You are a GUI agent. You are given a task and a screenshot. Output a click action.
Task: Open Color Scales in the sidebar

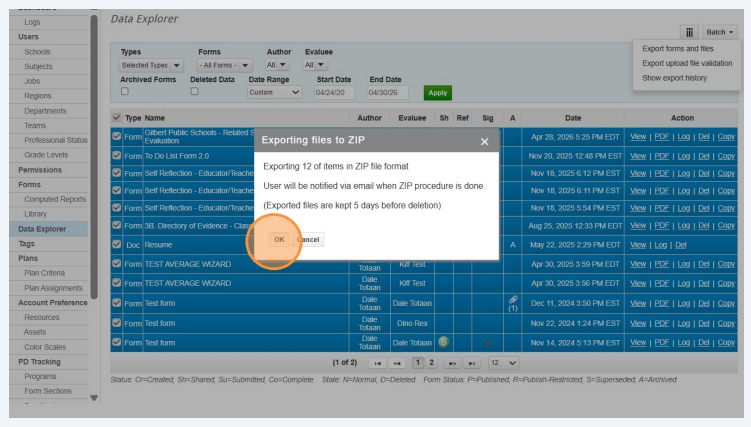click(x=45, y=347)
